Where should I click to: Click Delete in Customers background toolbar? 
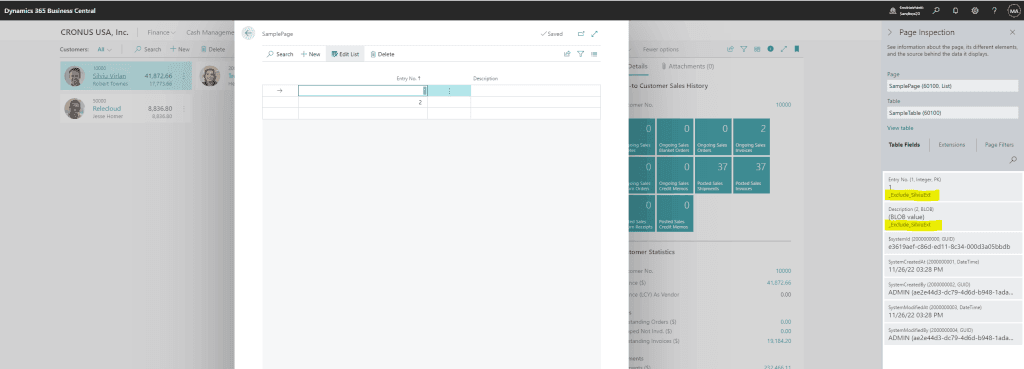[213, 49]
